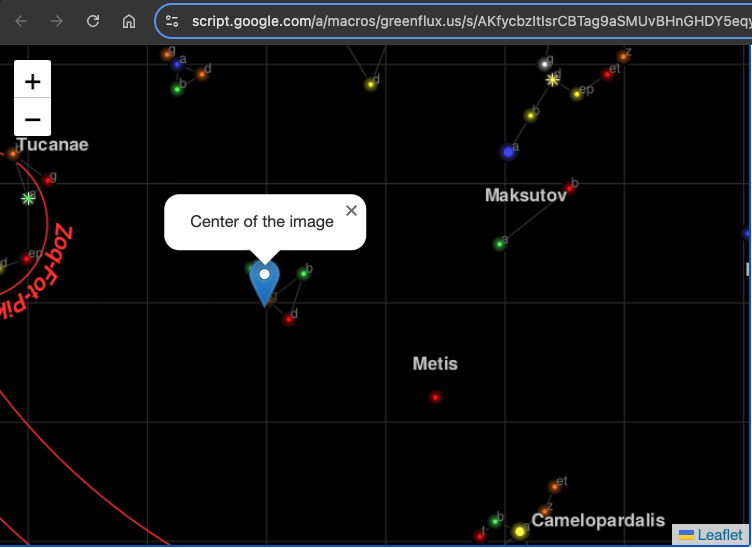View site information icon in address bar
Image resolution: width=752 pixels, height=548 pixels.
(172, 21)
